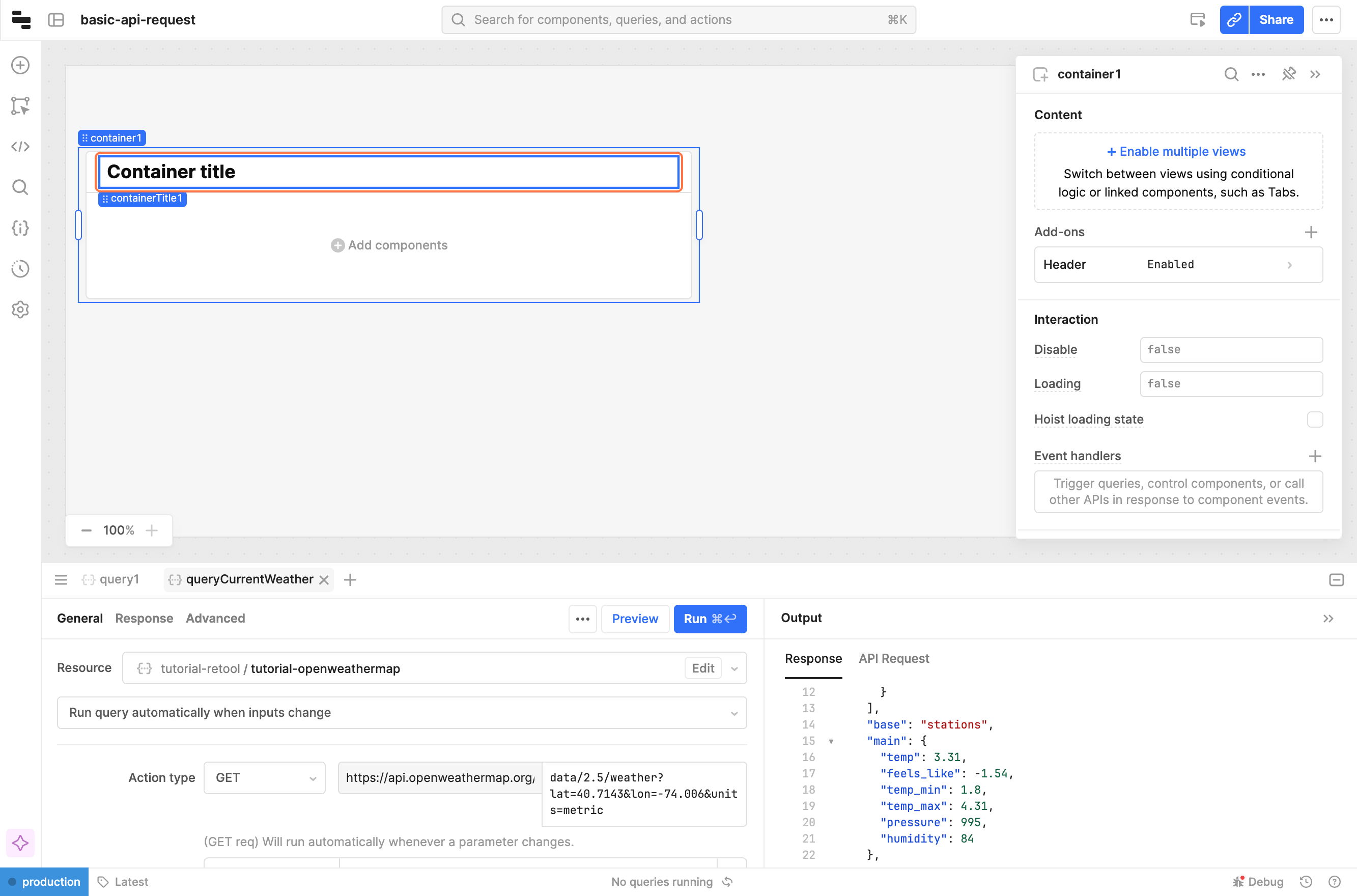Enable Hoist loading state checkbox
1357x896 pixels.
pos(1315,419)
